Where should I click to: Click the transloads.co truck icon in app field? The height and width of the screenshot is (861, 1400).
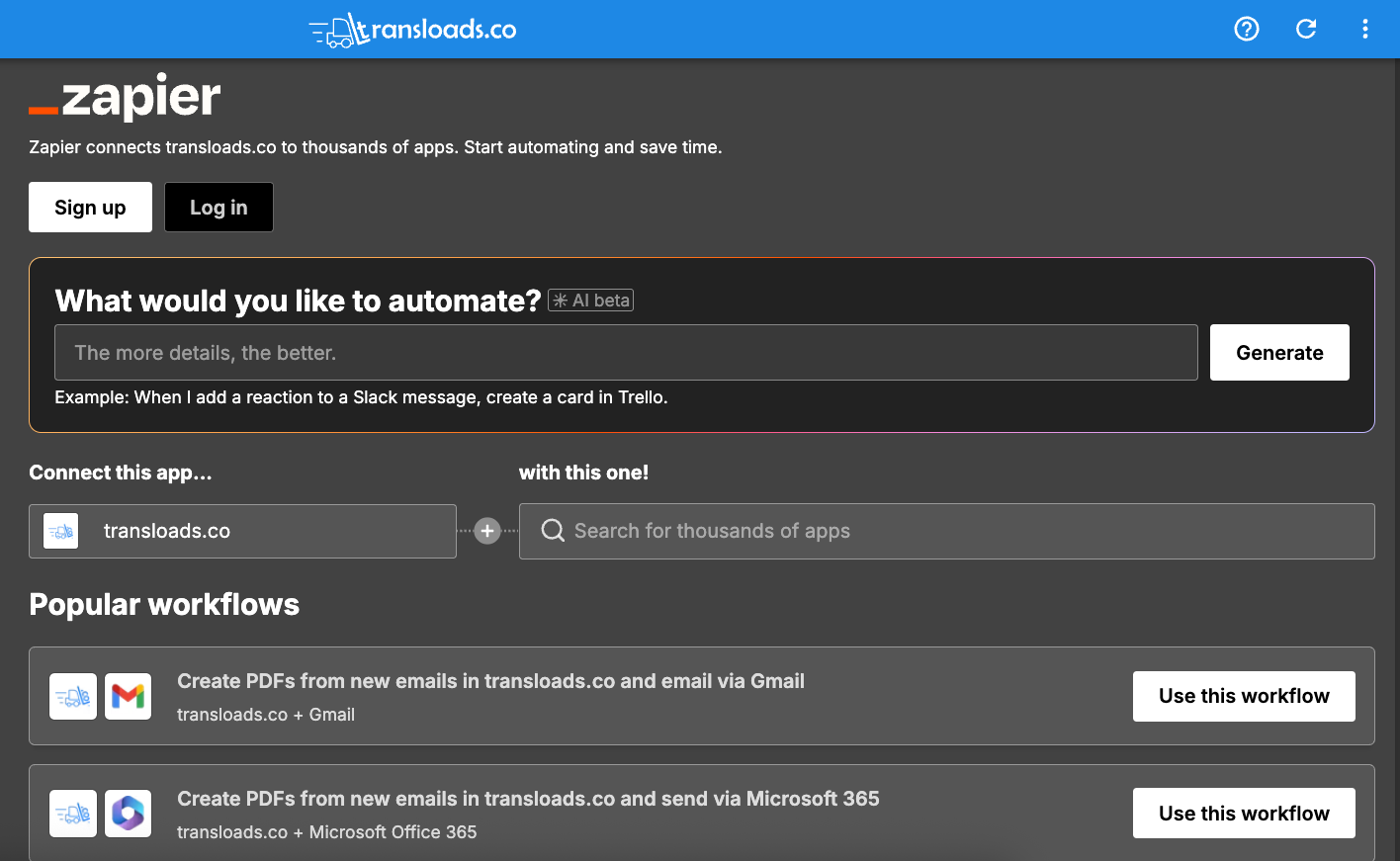tap(61, 531)
